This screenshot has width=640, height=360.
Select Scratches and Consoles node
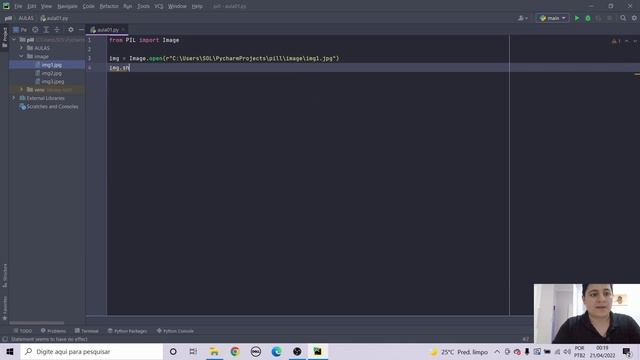click(x=52, y=107)
